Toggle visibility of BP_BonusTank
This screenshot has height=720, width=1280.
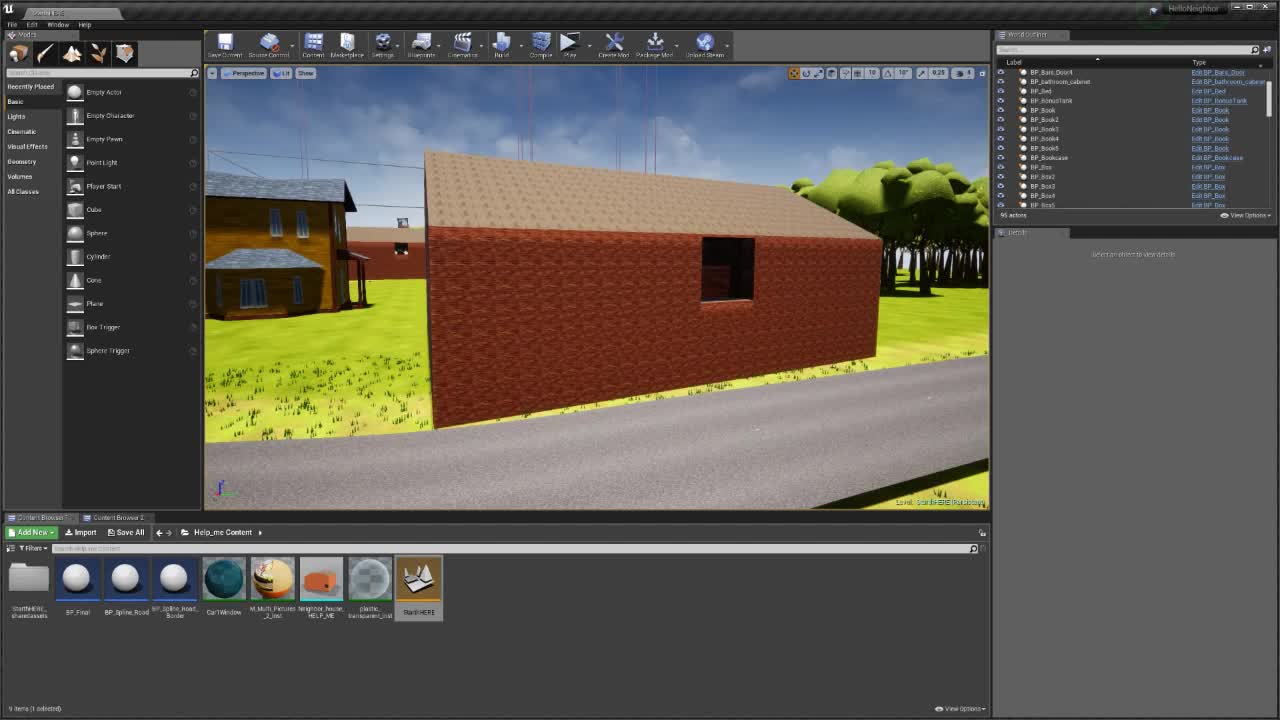pyautogui.click(x=1000, y=101)
